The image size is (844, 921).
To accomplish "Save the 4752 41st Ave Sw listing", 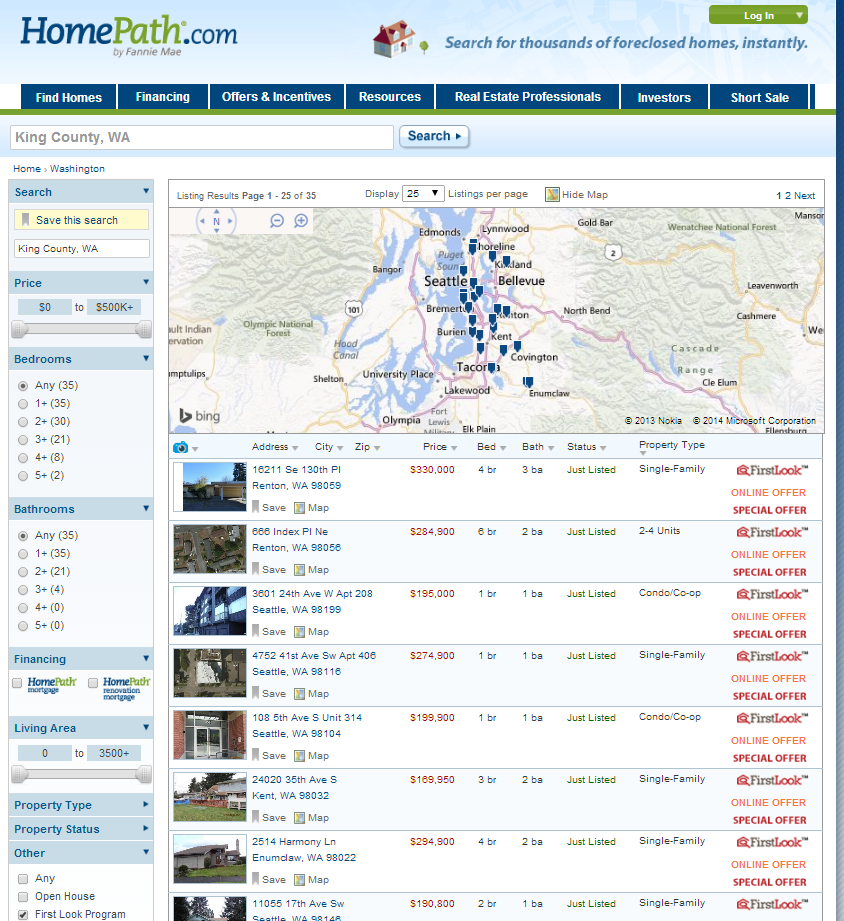I will click(269, 694).
